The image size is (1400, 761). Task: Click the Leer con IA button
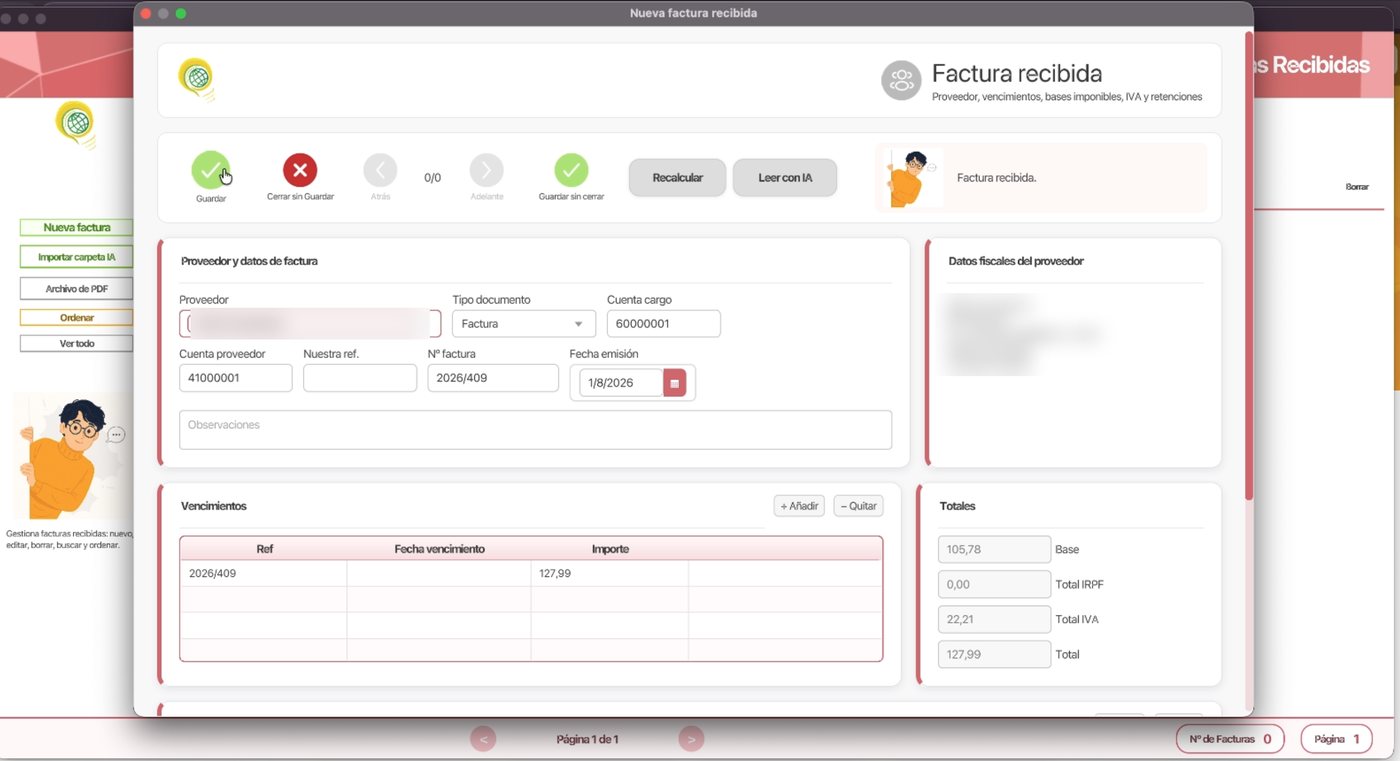coord(785,178)
